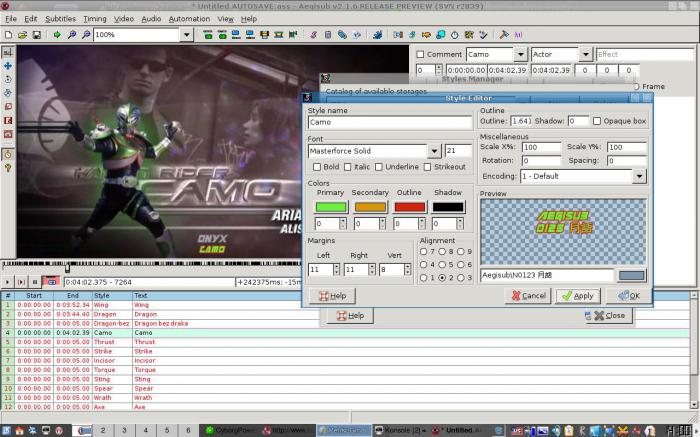Image resolution: width=700 pixels, height=437 pixels.
Task: Click the house icon in the taskbar
Action: pos(20,431)
